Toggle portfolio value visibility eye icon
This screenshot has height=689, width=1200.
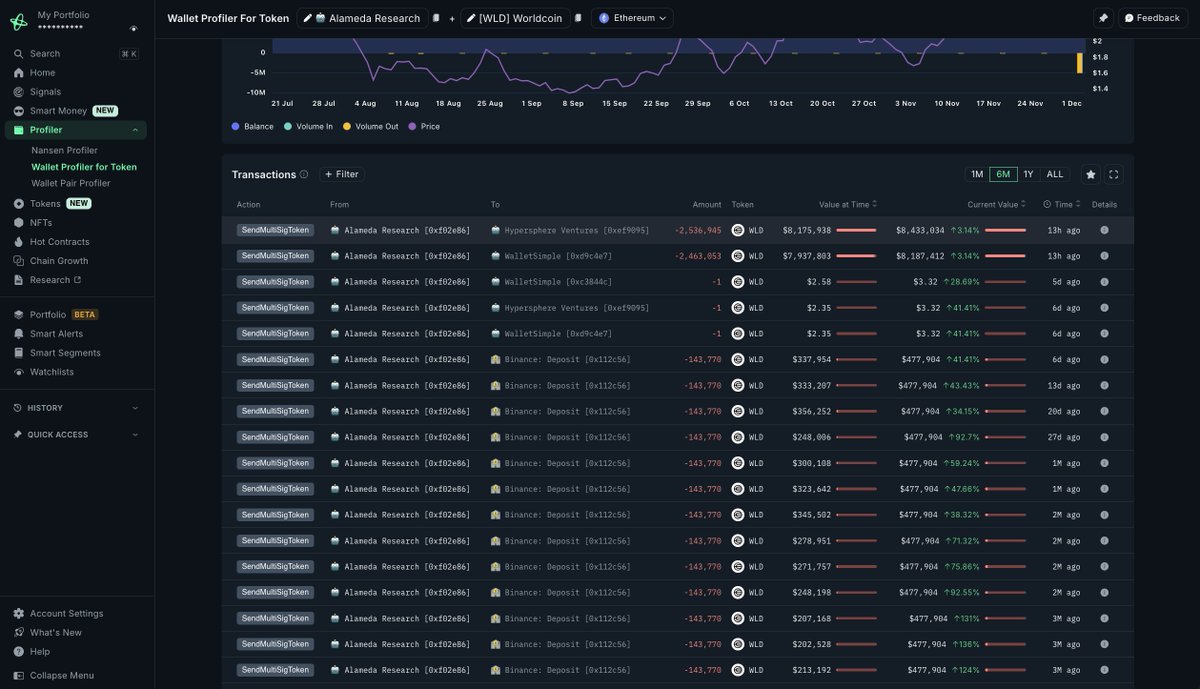[x=134, y=28]
